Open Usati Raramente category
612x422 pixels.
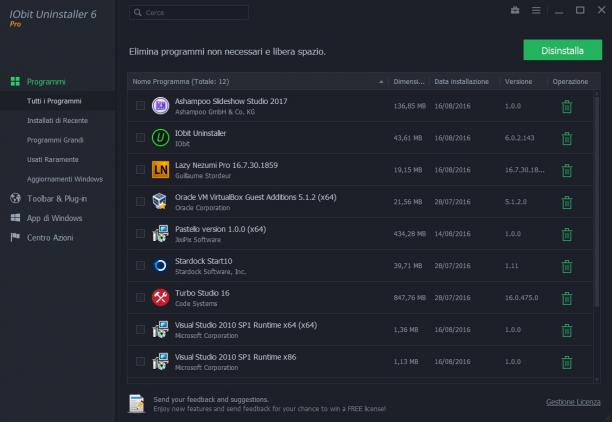click(53, 160)
